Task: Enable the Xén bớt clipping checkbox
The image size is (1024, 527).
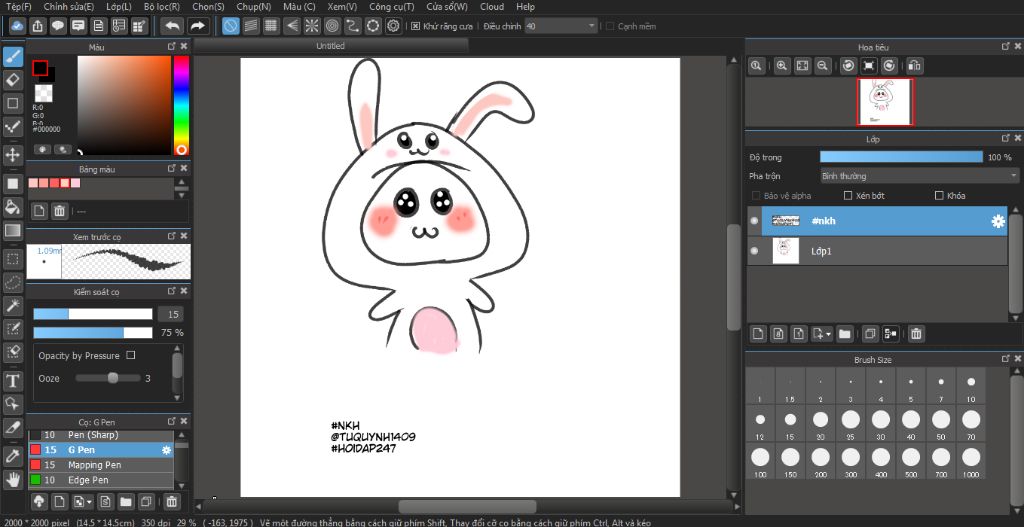Action: 848,195
